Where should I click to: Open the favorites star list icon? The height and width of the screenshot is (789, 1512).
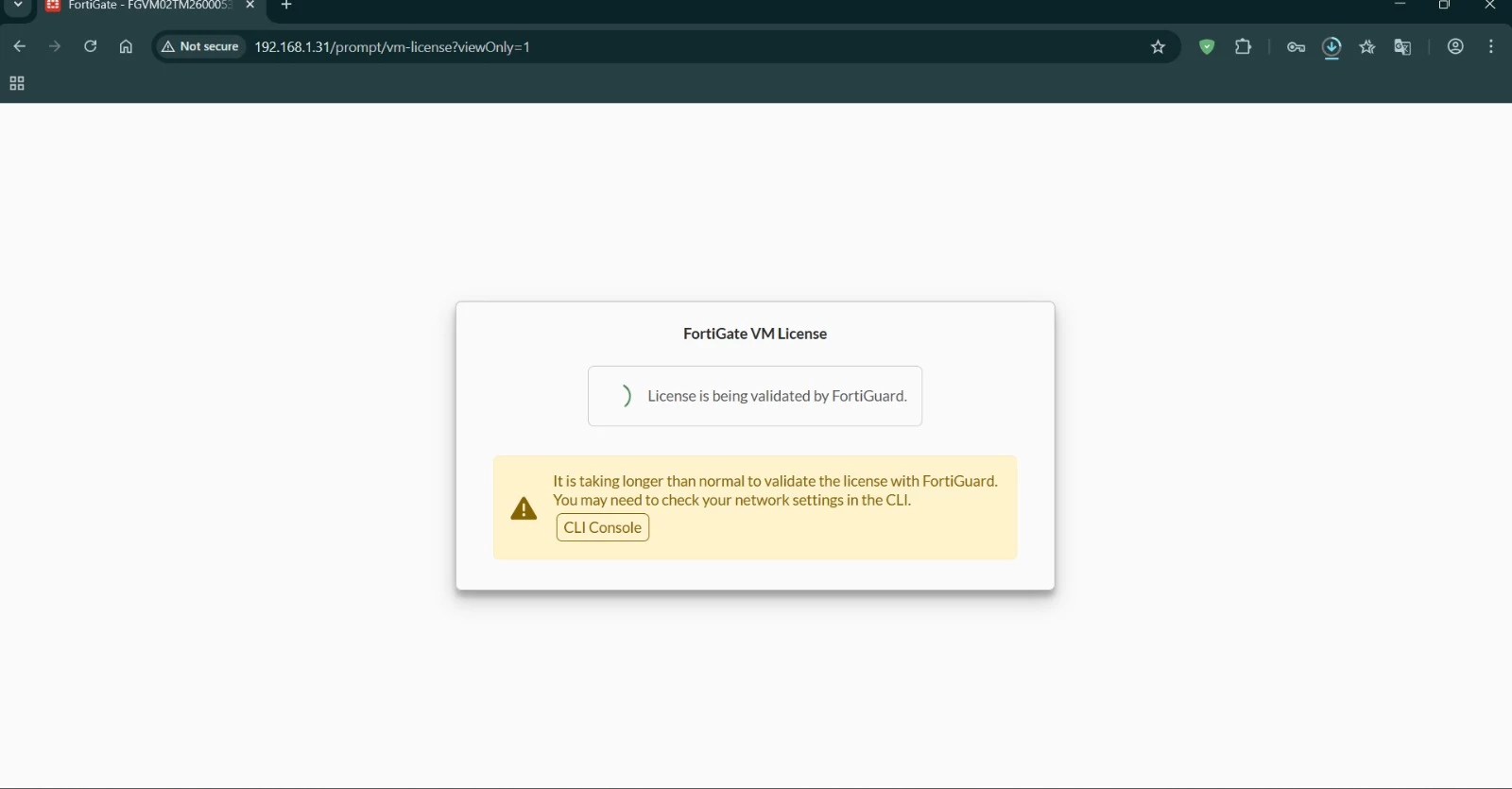tap(1367, 47)
